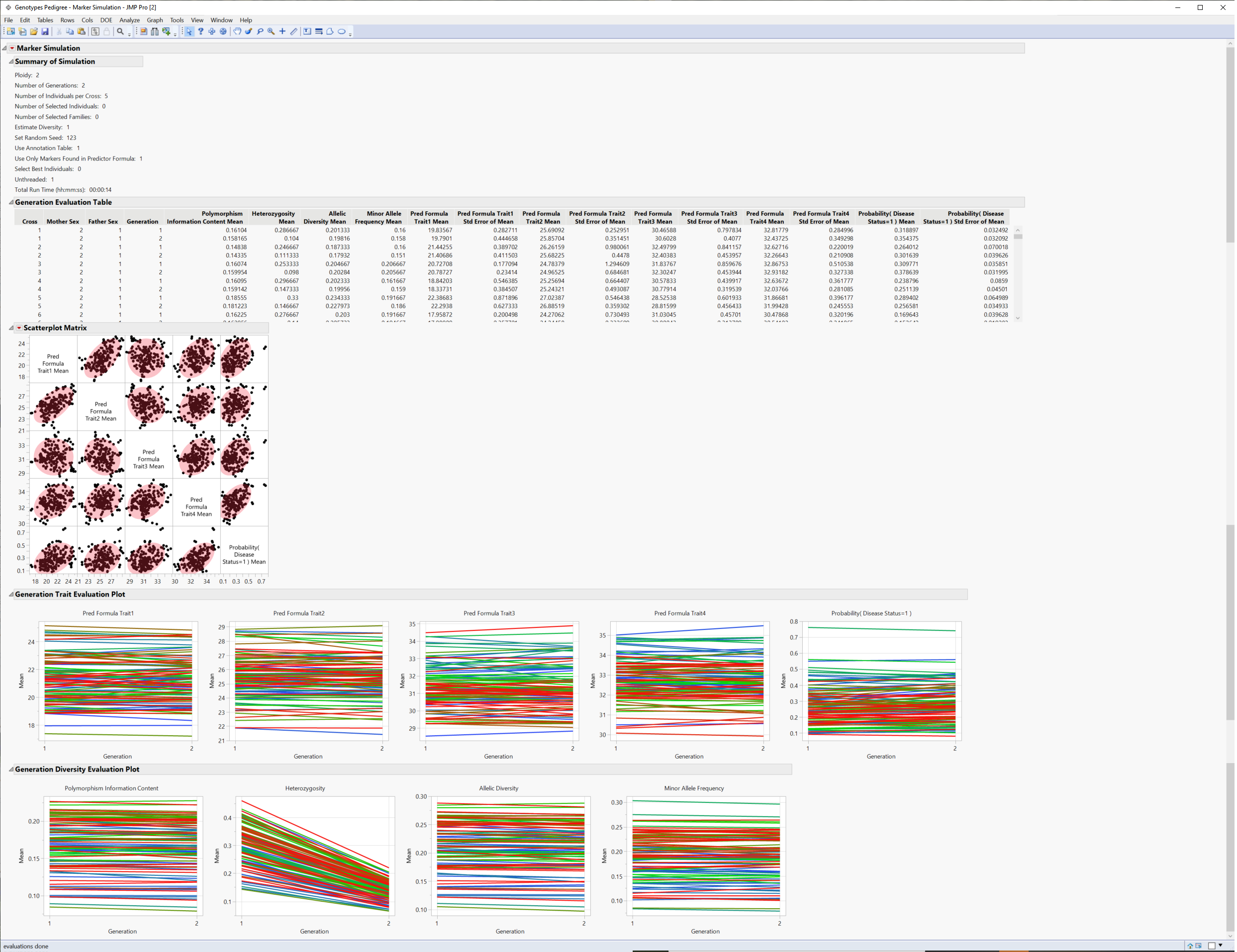This screenshot has height=952, width=1237.
Task: Select the Arrow selection tool
Action: 189,32
